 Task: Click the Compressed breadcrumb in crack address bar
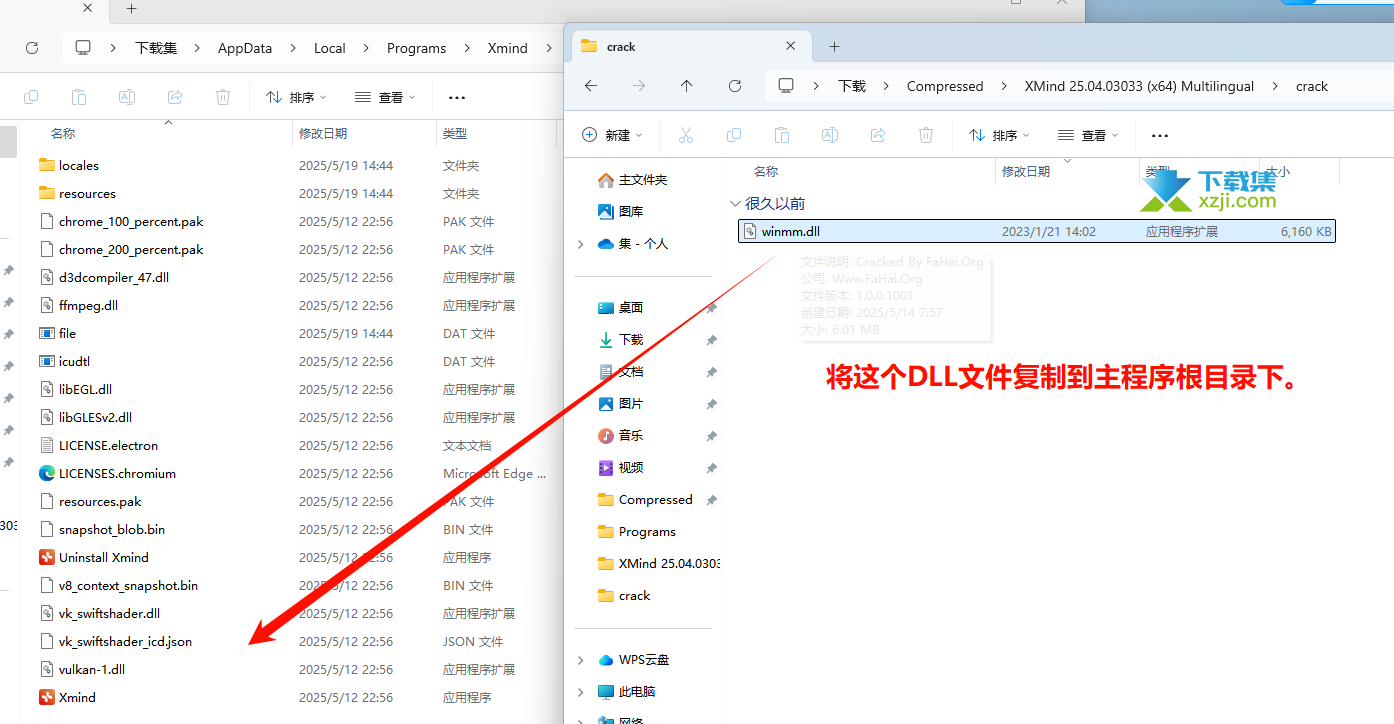(945, 86)
